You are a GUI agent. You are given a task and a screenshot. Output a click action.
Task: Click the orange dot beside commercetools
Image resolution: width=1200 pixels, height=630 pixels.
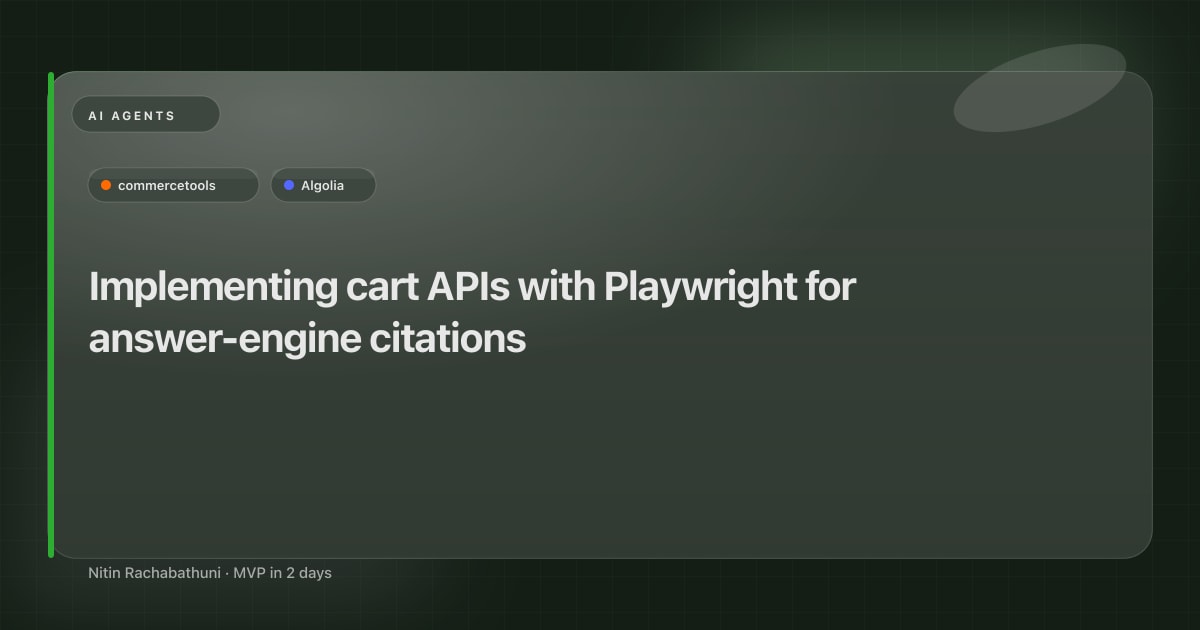(x=106, y=185)
